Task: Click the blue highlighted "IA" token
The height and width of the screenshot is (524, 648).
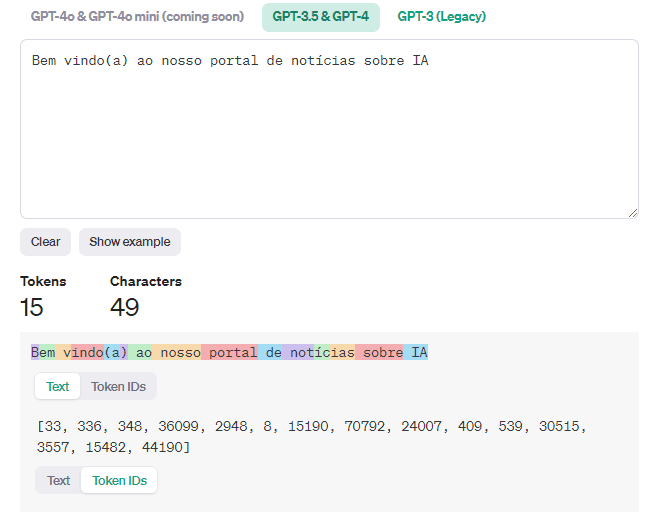Action: click(x=418, y=353)
